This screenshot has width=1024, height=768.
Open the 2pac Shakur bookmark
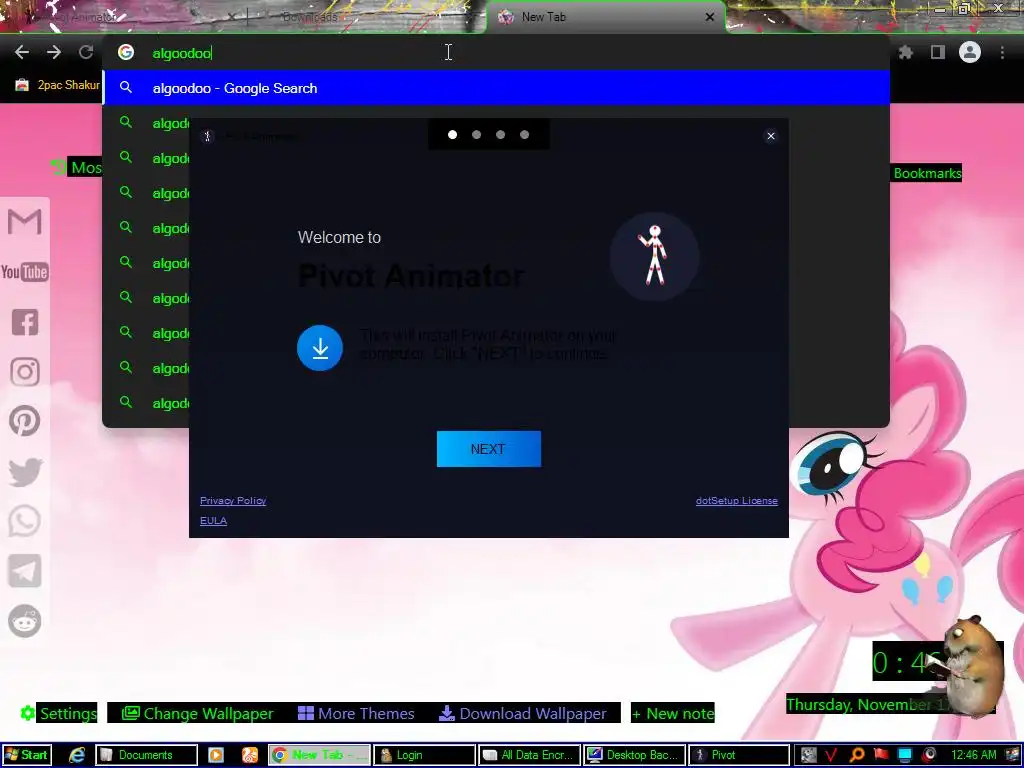[57, 84]
